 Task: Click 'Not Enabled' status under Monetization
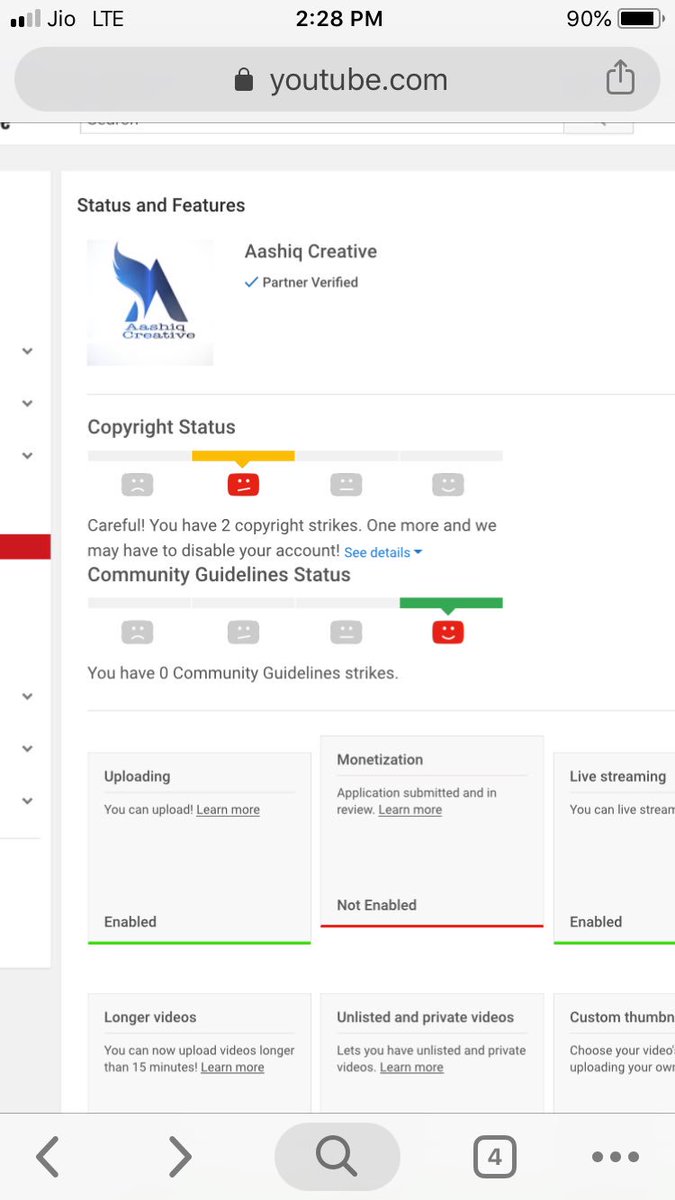pyautogui.click(x=377, y=905)
